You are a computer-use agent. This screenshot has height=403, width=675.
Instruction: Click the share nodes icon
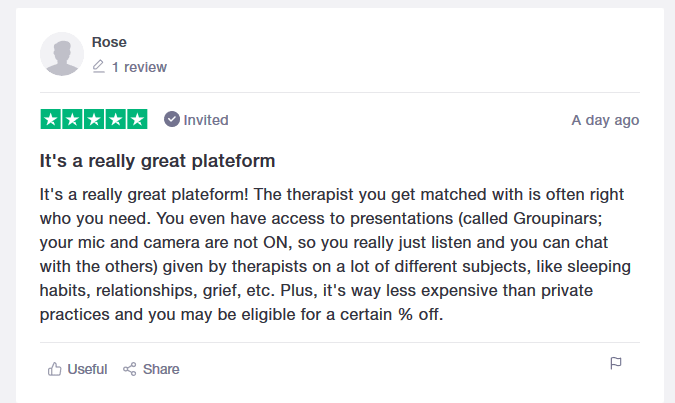(130, 369)
